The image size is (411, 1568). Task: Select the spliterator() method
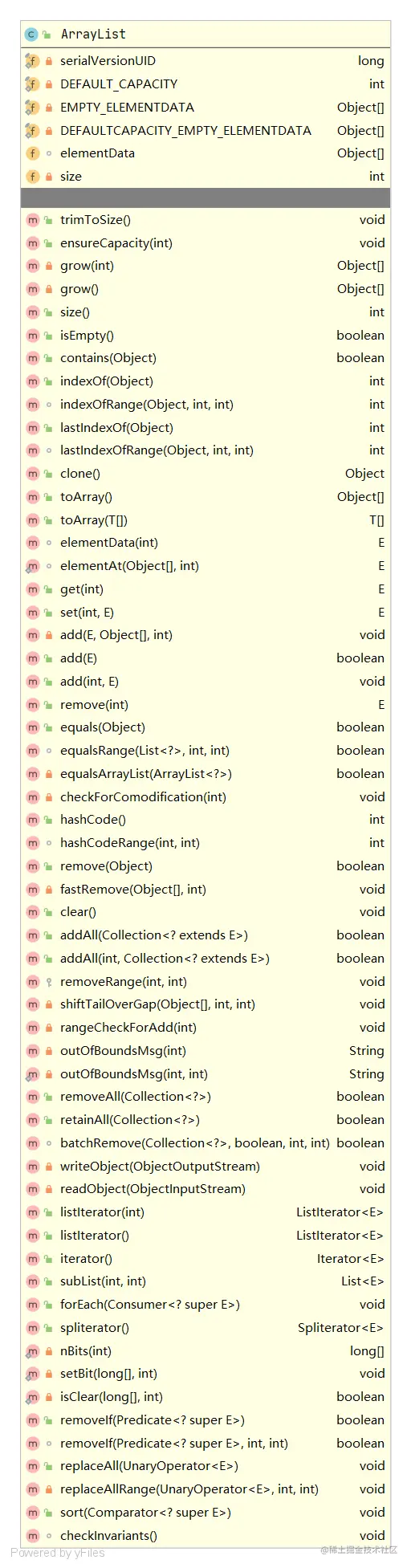coord(95,1328)
